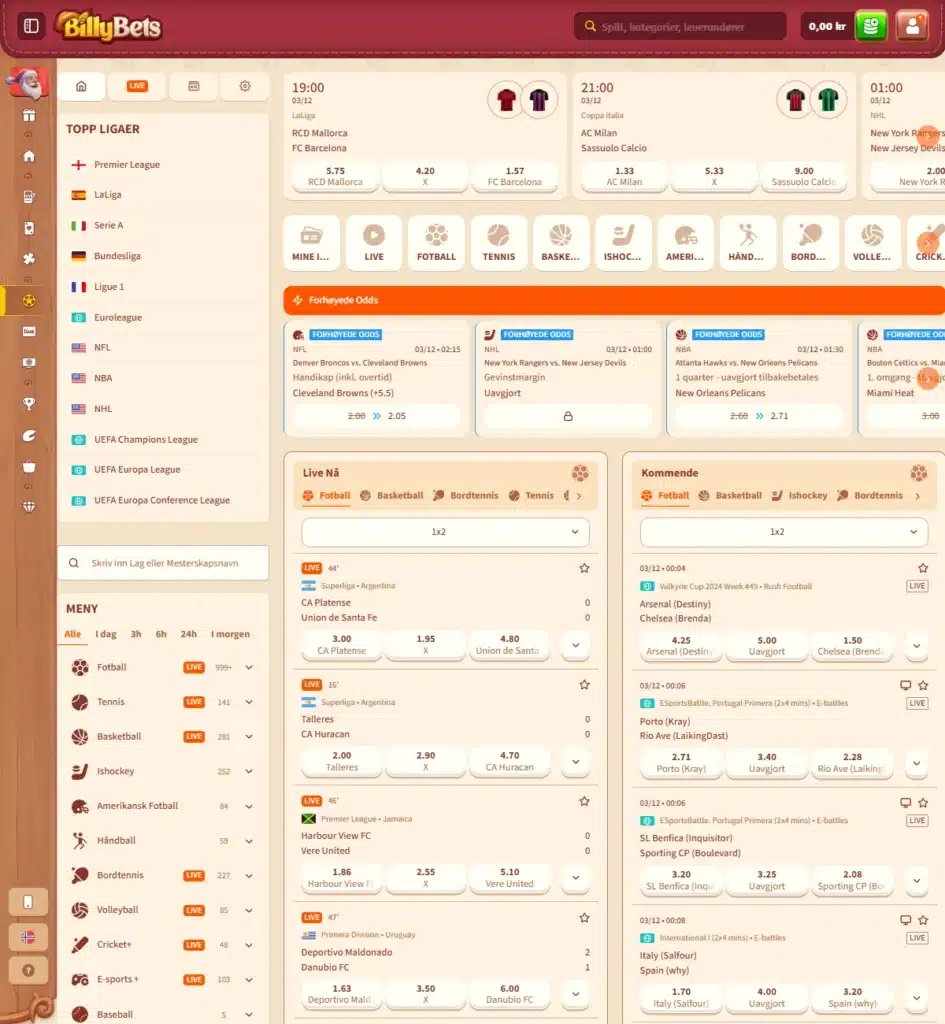Image resolution: width=945 pixels, height=1024 pixels.
Task: Open UEFA Champions League link
Action: 146,440
